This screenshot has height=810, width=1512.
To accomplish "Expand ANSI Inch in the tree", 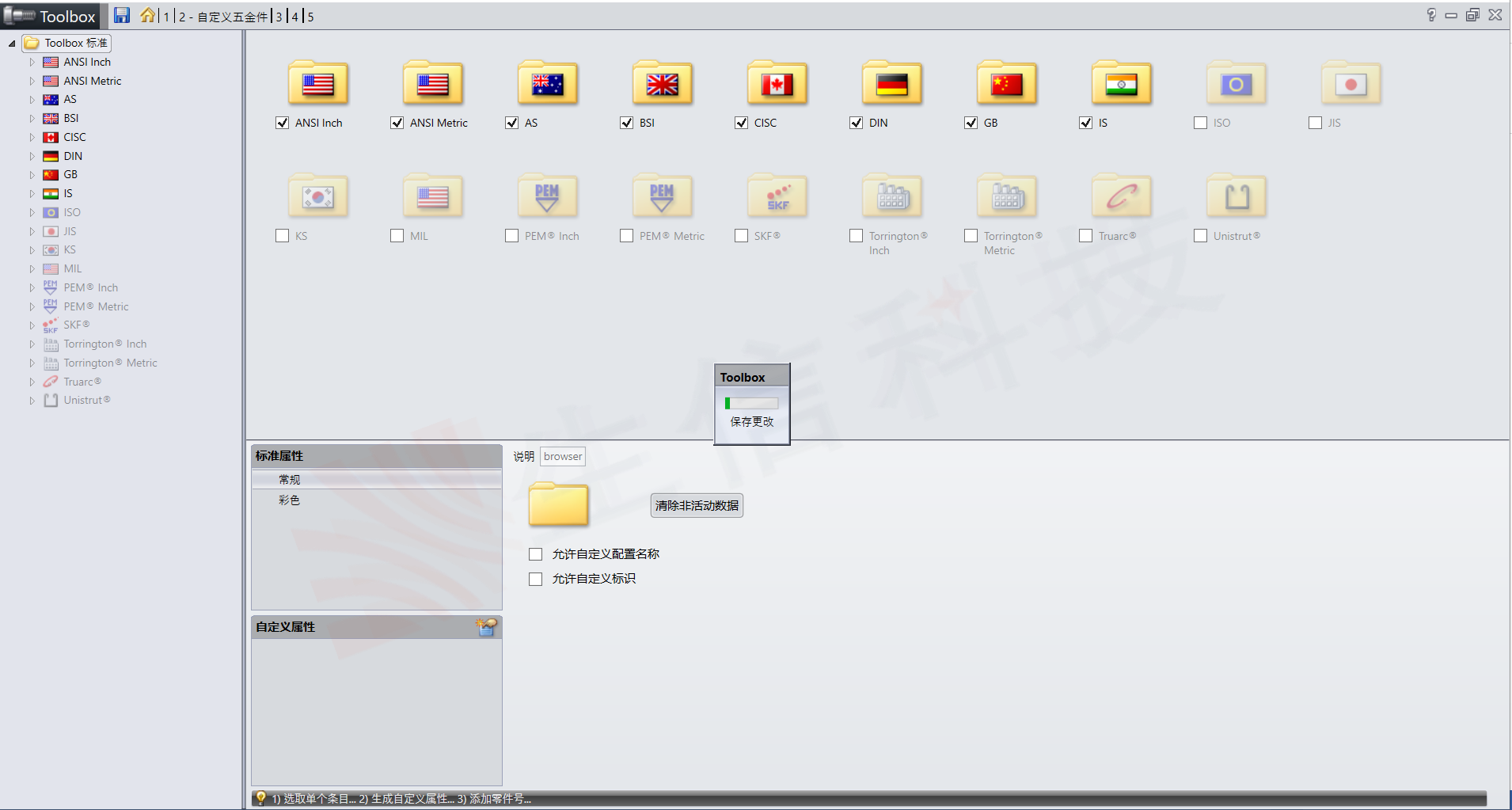I will [x=32, y=62].
